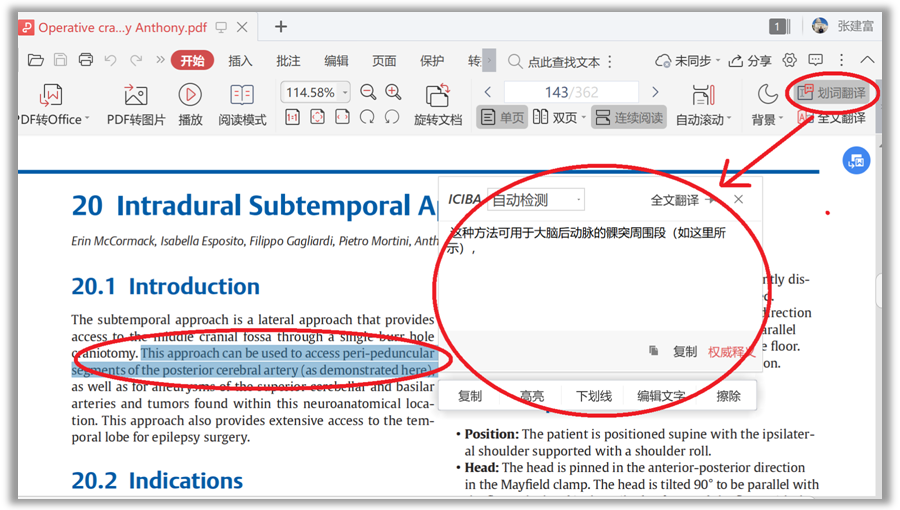
Task: Switch to the 插入 ribbon tab
Action: pyautogui.click(x=240, y=61)
